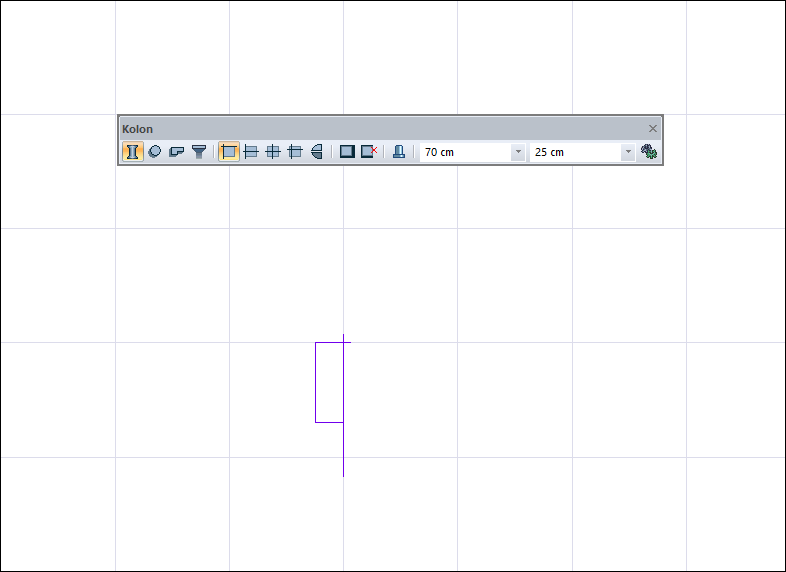Click into the 25 cm input field
This screenshot has width=786, height=572.
click(575, 152)
